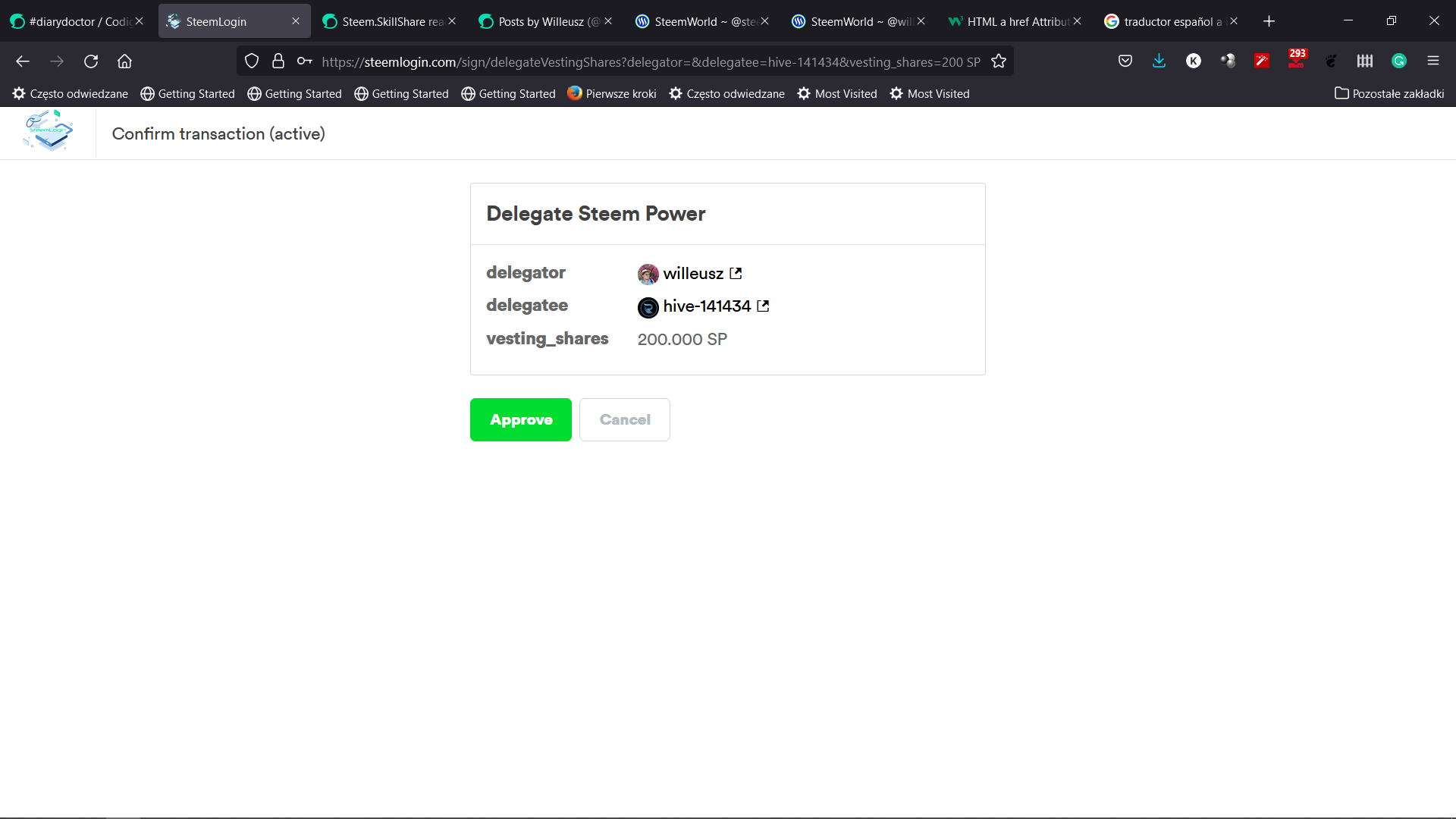Viewport: 1456px width, 819px height.
Task: Open the downloads arrow icon
Action: [1159, 61]
